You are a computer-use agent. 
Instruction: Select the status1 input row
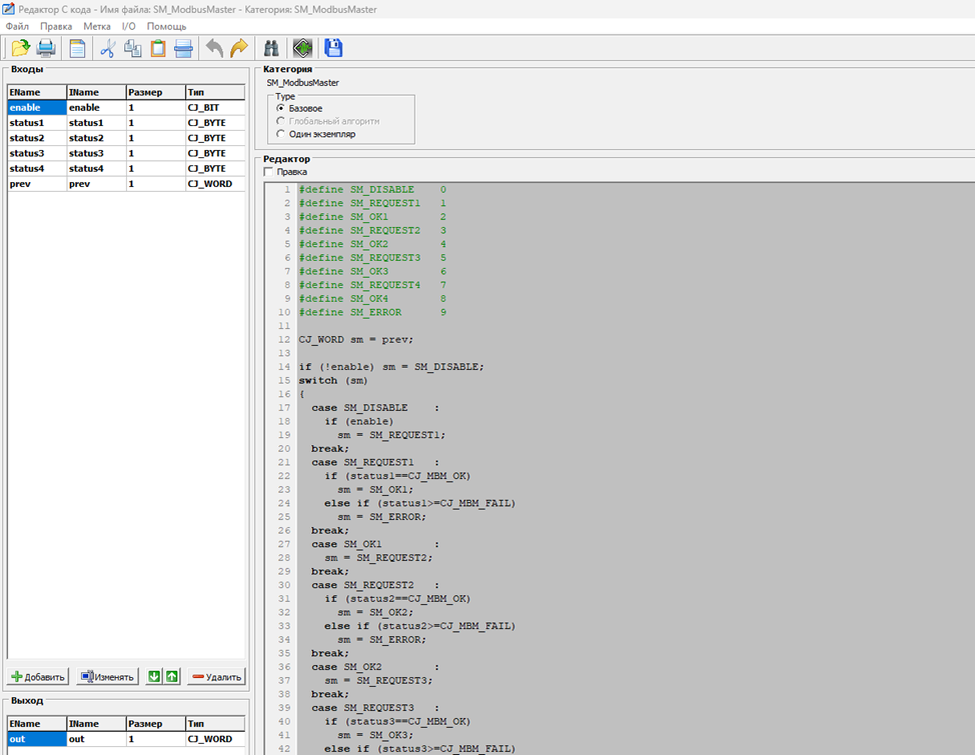(x=126, y=123)
